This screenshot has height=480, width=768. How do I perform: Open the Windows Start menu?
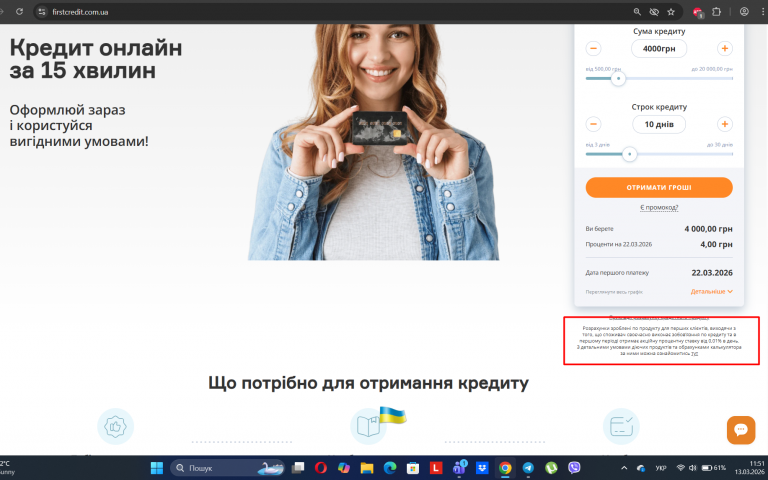coord(157,468)
